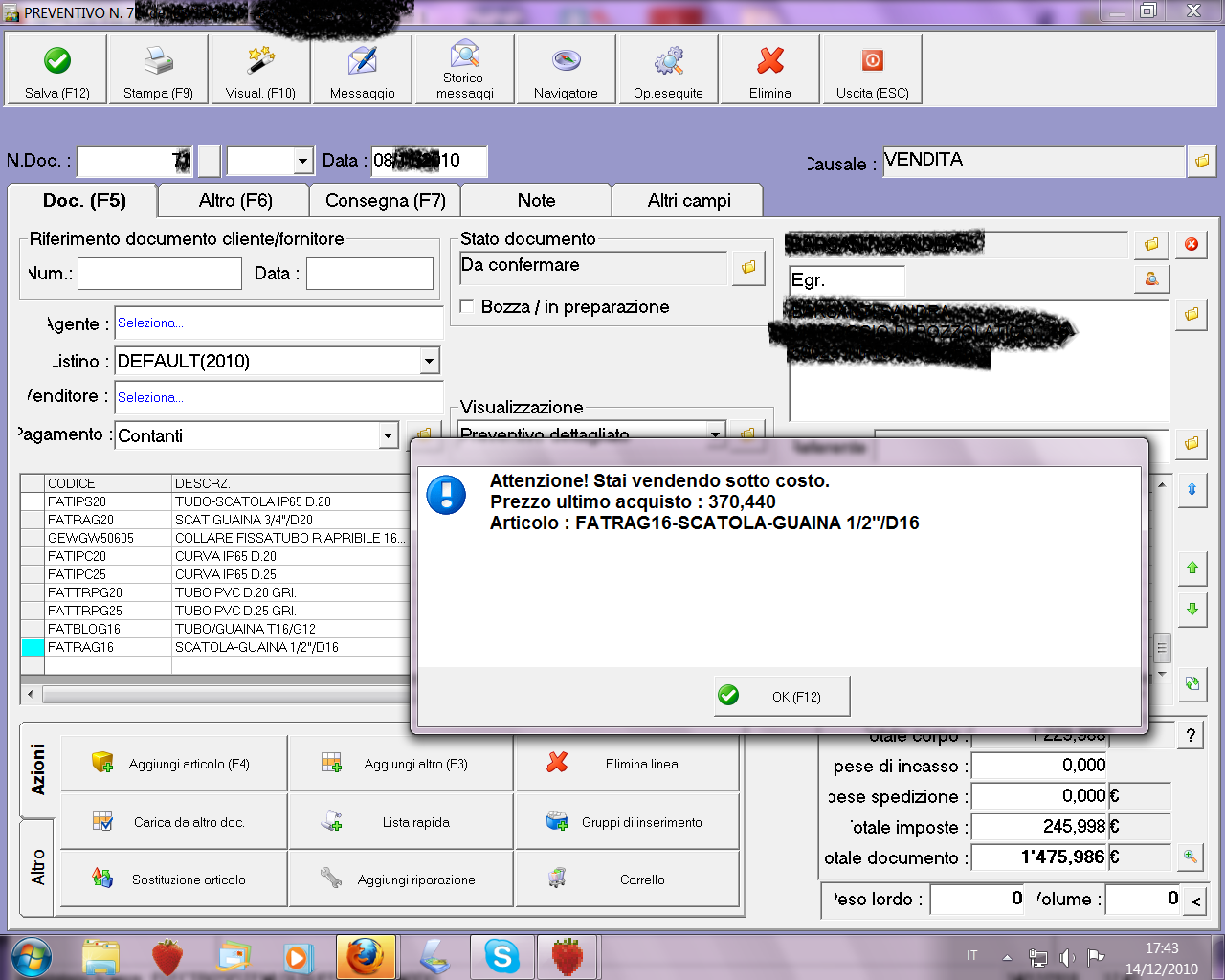Screen dimensions: 1225x980
Task: Click Carica da altro doc. button
Action: point(173,822)
